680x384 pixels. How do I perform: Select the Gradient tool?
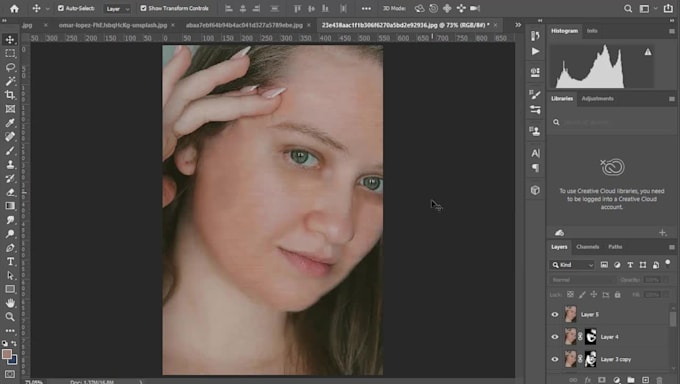tap(10, 206)
